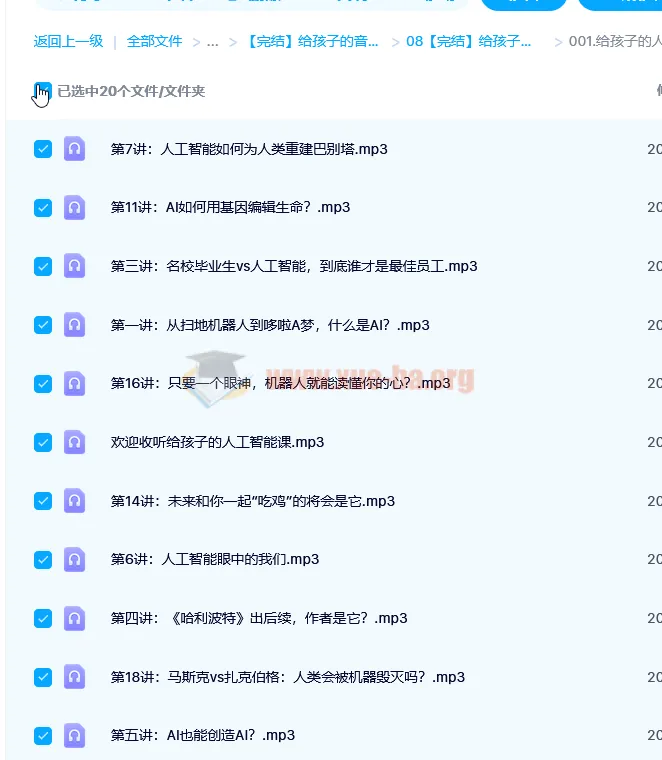
Task: Click audio icon of 第11讲 mp3 file
Action: (75, 207)
